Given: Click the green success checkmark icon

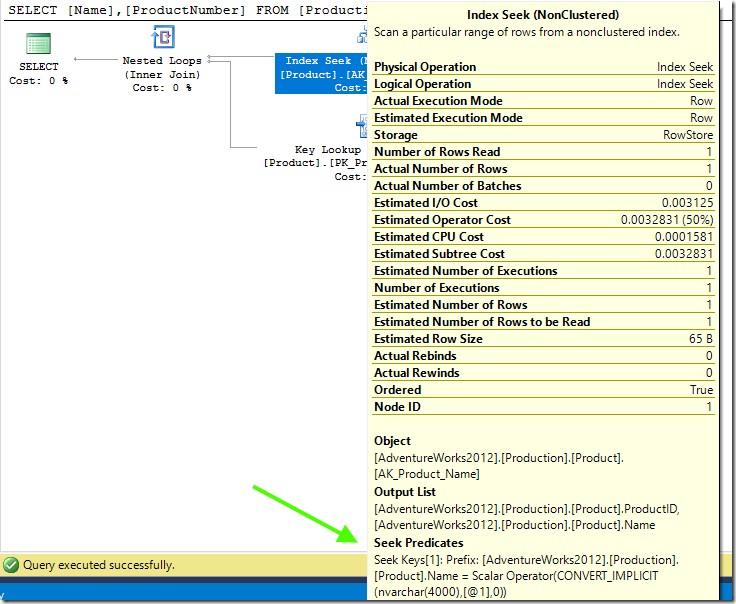Looking at the screenshot, I should point(12,565).
